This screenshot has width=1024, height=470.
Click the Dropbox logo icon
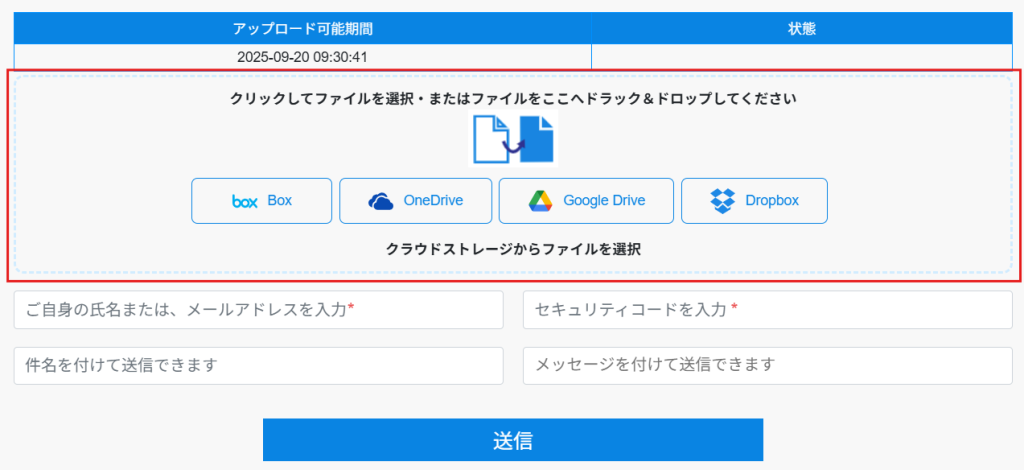[722, 201]
